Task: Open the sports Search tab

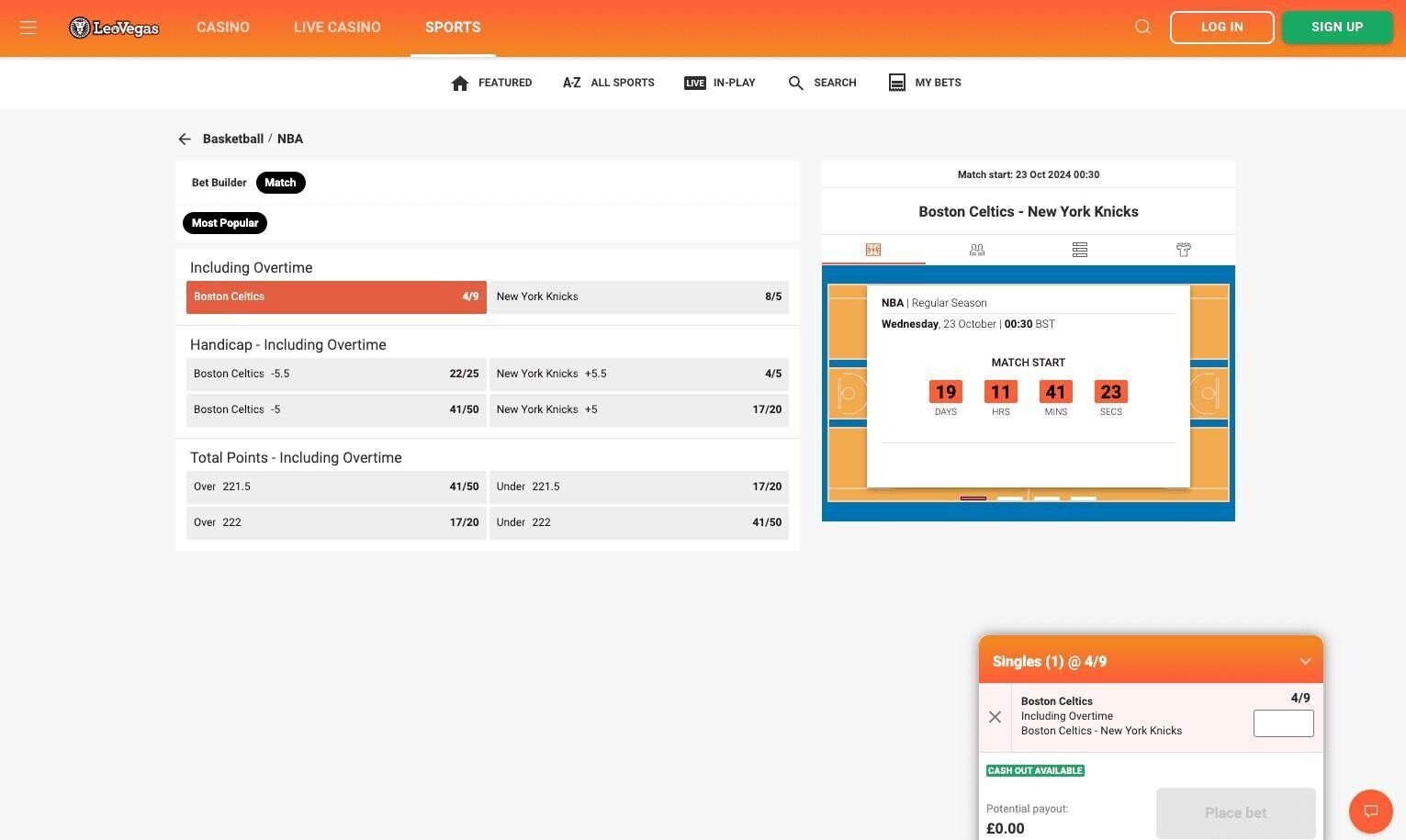Action: point(822,83)
